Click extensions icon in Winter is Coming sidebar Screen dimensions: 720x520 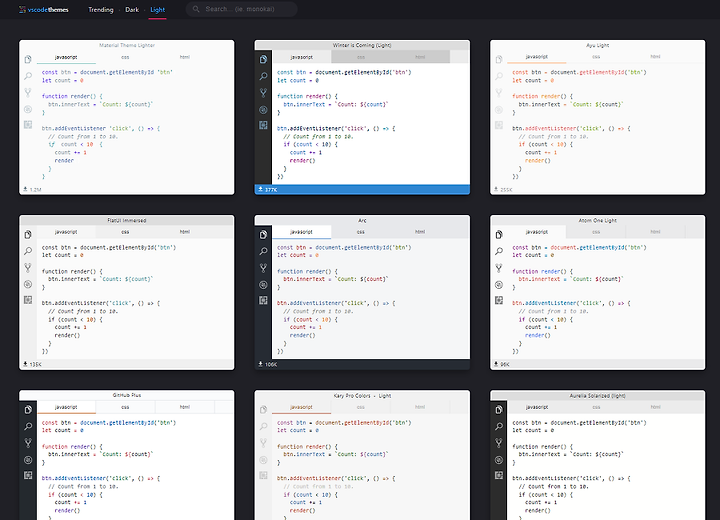point(263,125)
